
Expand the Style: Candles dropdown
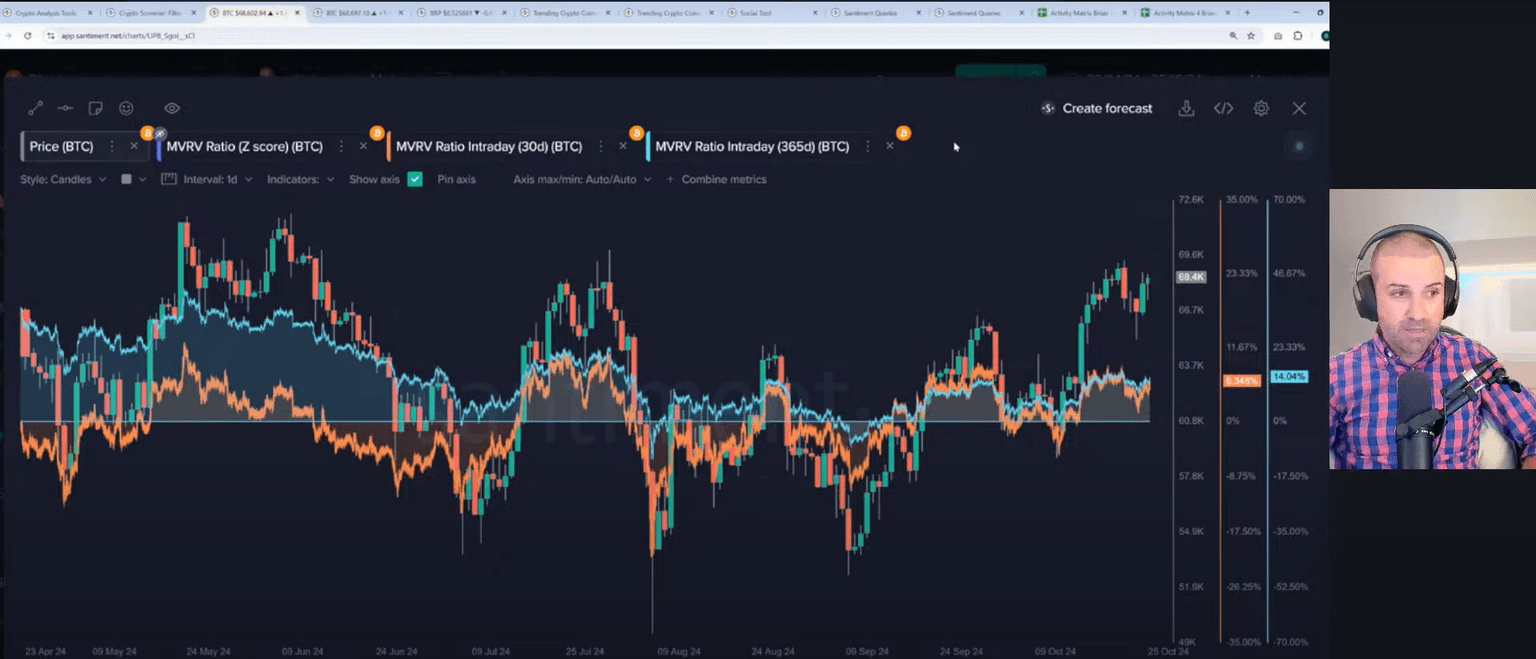click(x=63, y=180)
